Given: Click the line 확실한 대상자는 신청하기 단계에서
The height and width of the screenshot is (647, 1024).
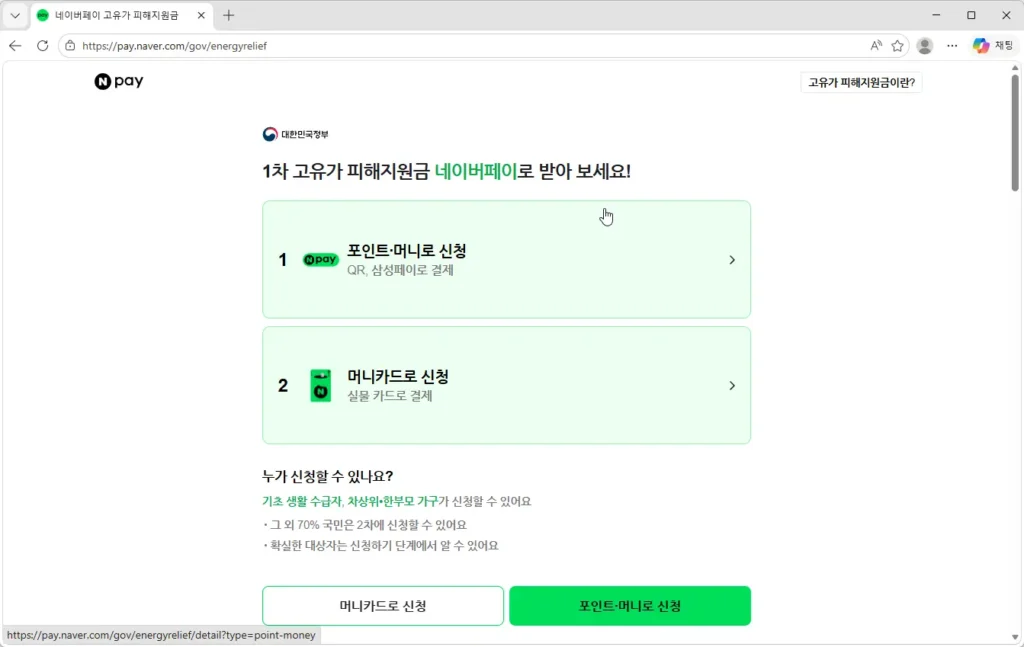Looking at the screenshot, I should pos(381,546).
